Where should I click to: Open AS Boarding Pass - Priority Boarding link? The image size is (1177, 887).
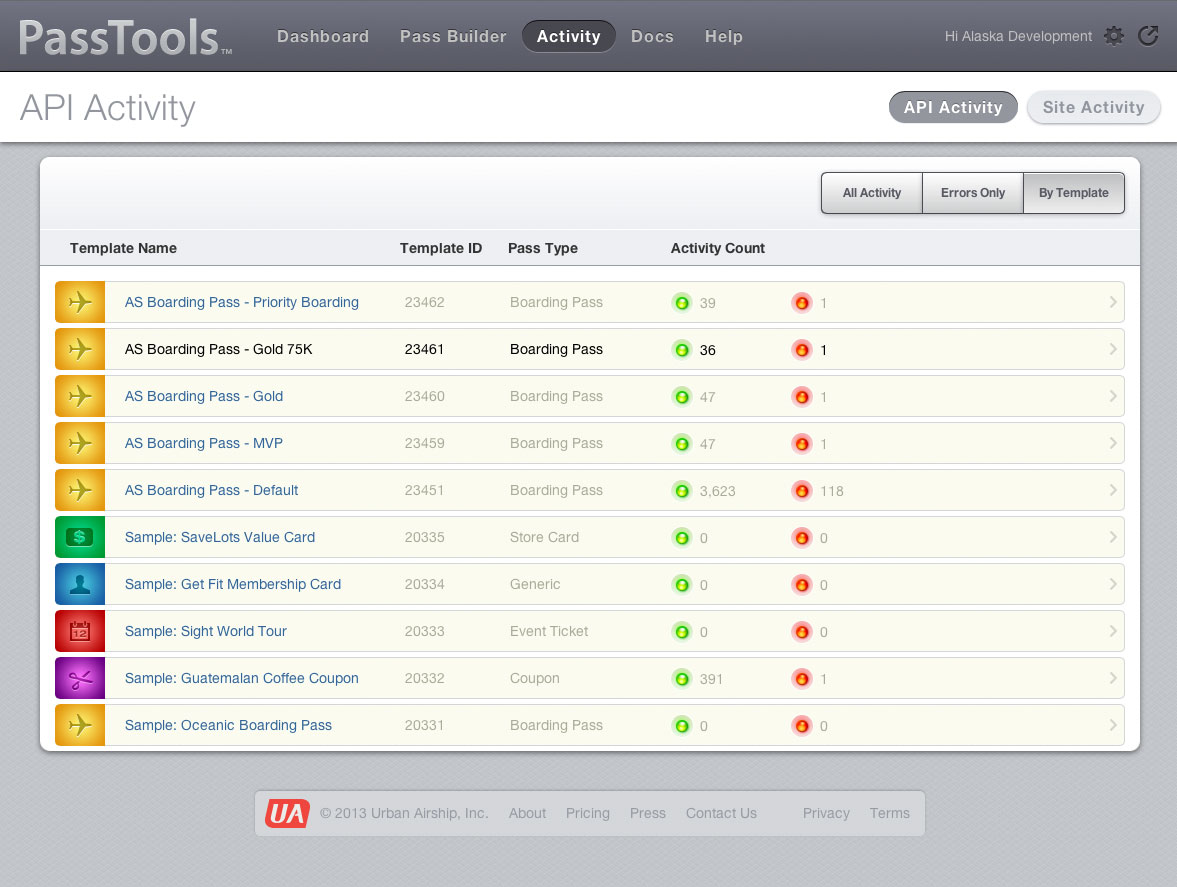point(242,302)
